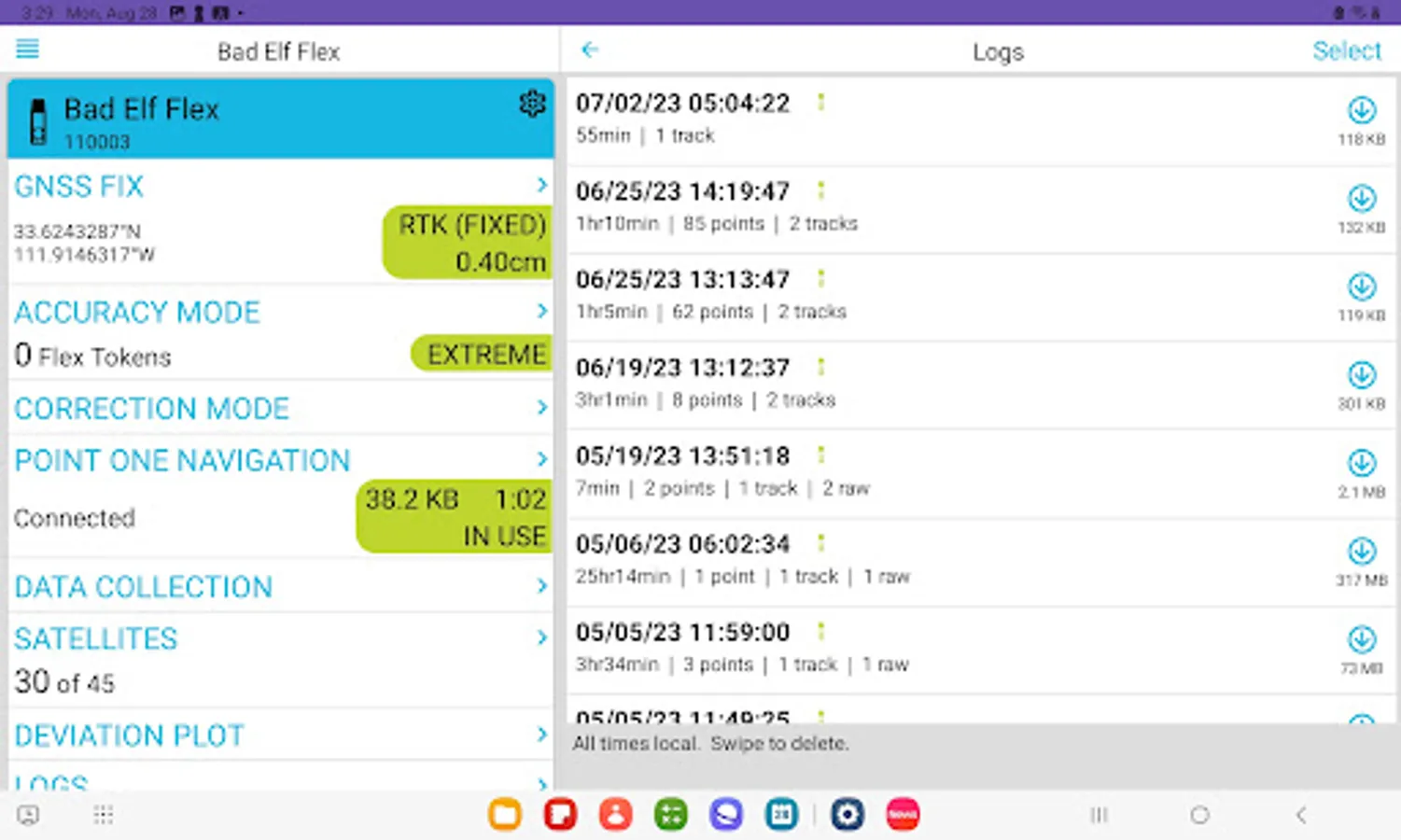The image size is (1401, 840).
Task: Expand the DEVIATION PLOT chevron
Action: 542,735
